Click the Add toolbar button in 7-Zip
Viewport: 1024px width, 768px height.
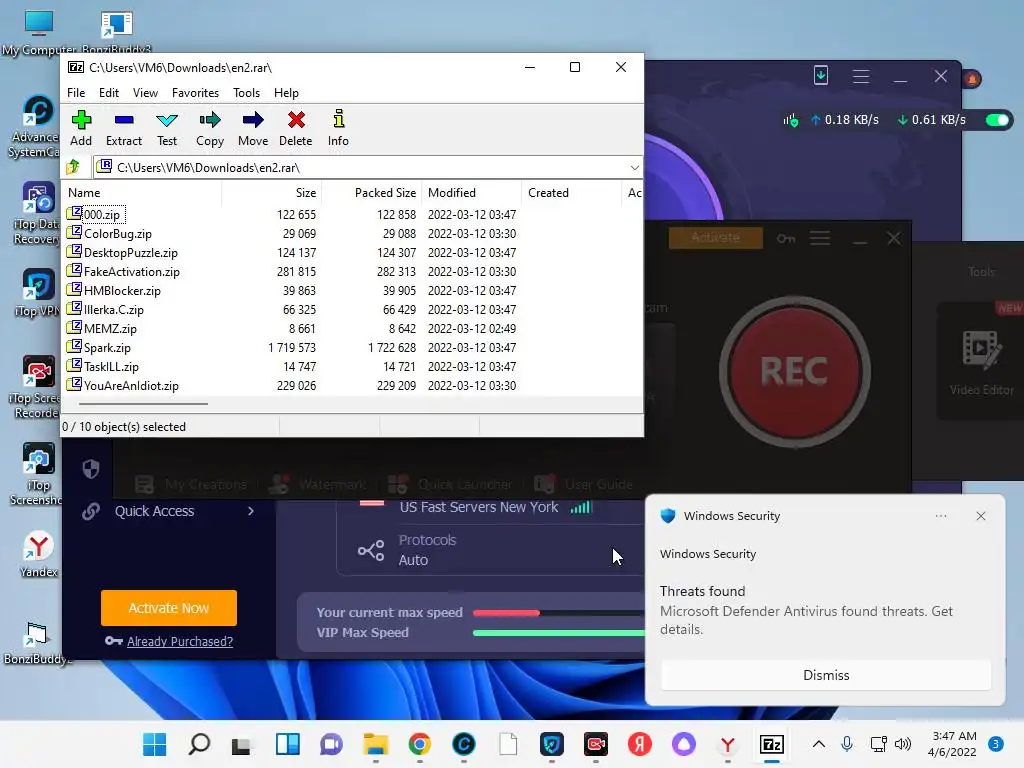[81, 128]
